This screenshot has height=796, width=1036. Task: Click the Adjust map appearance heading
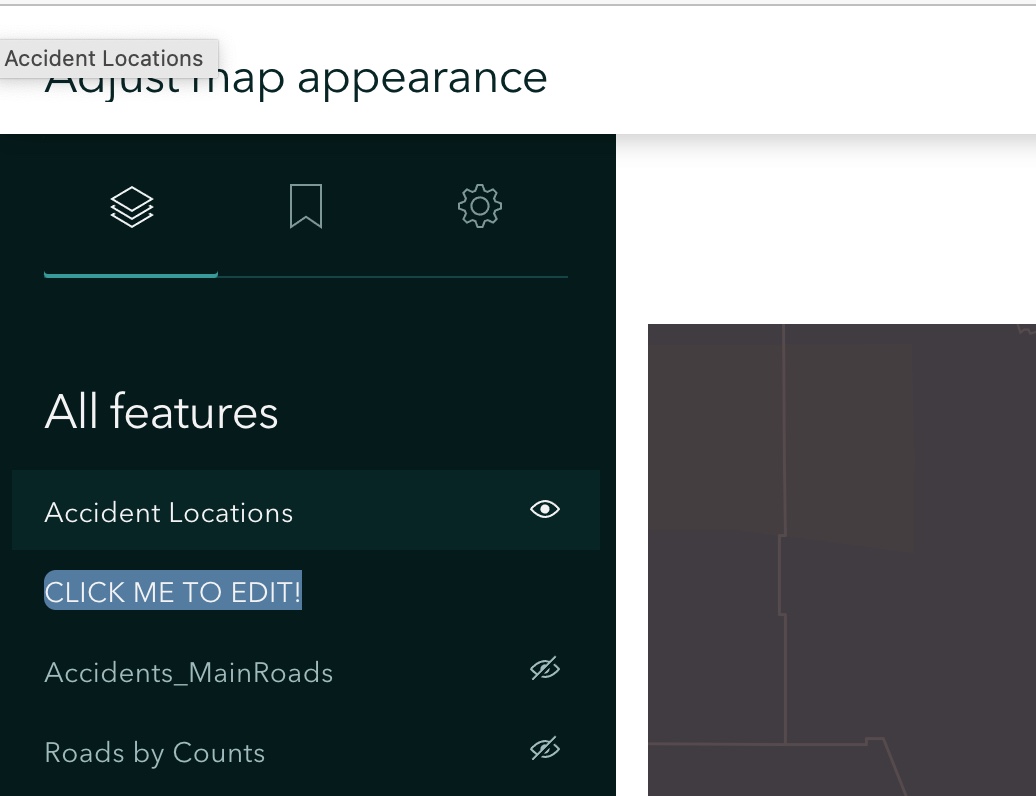[x=295, y=77]
